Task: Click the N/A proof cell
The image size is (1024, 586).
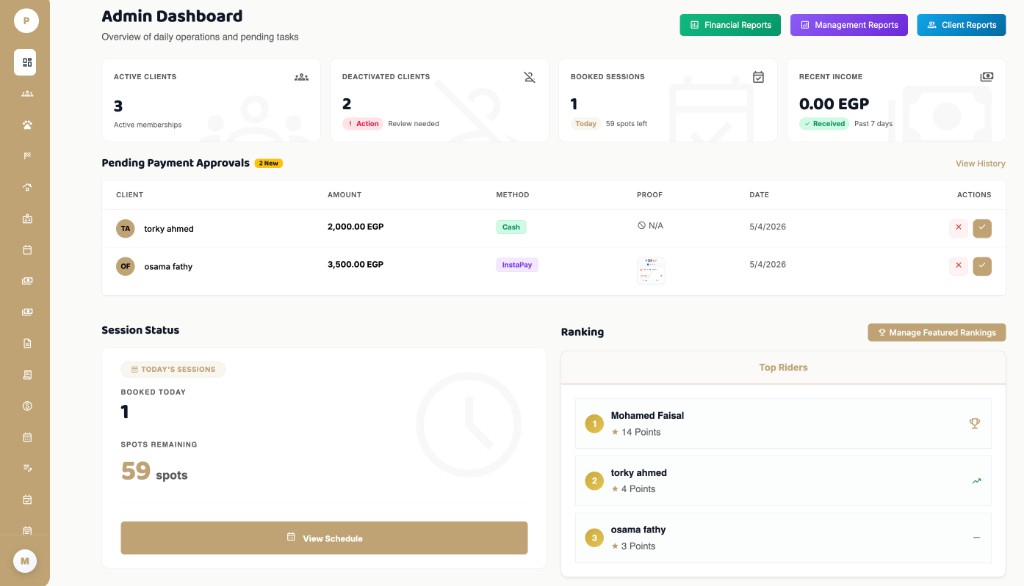Action: click(x=650, y=225)
